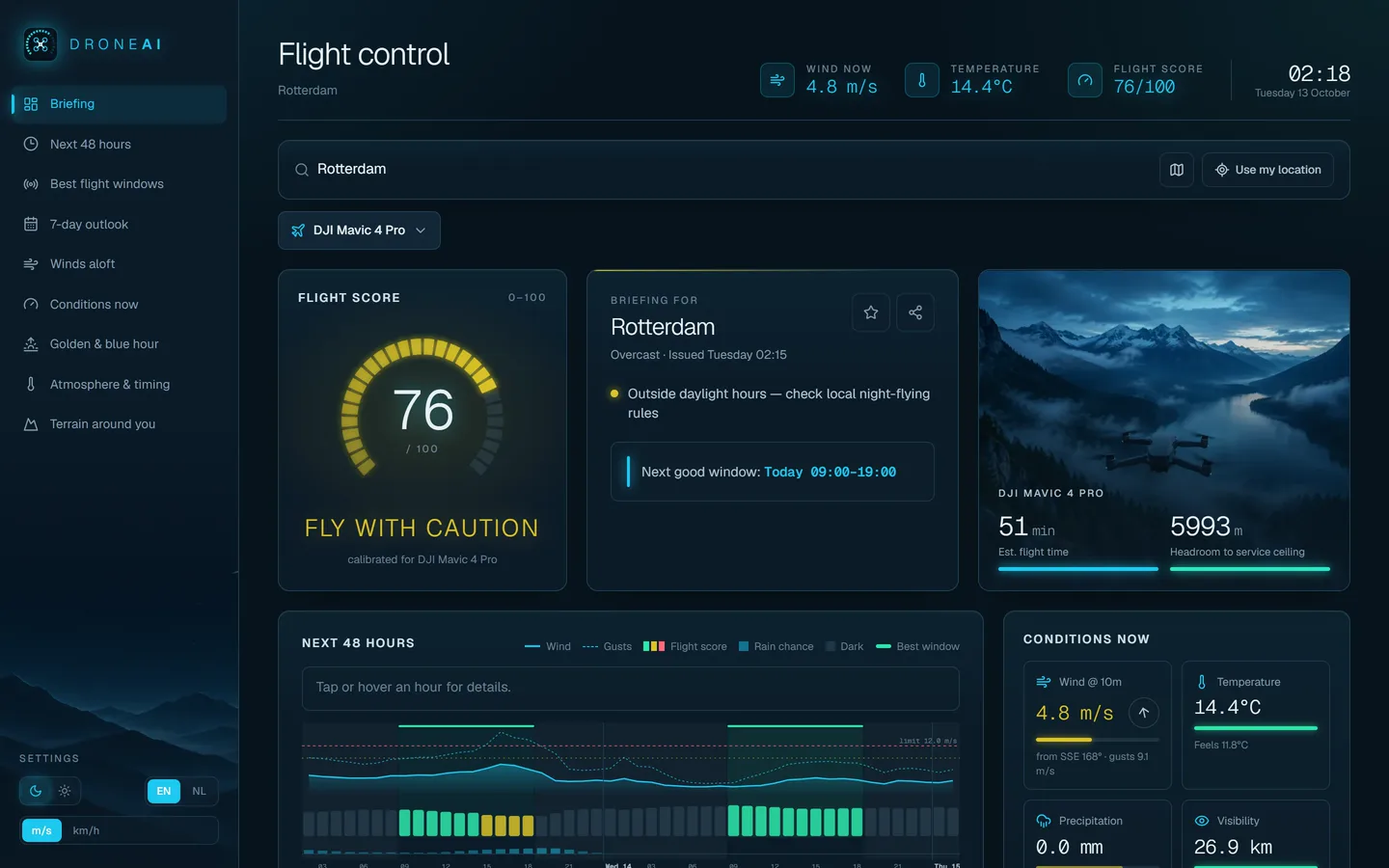Click the Headroom to service ceiling bar
1389x868 pixels.
click(1250, 569)
